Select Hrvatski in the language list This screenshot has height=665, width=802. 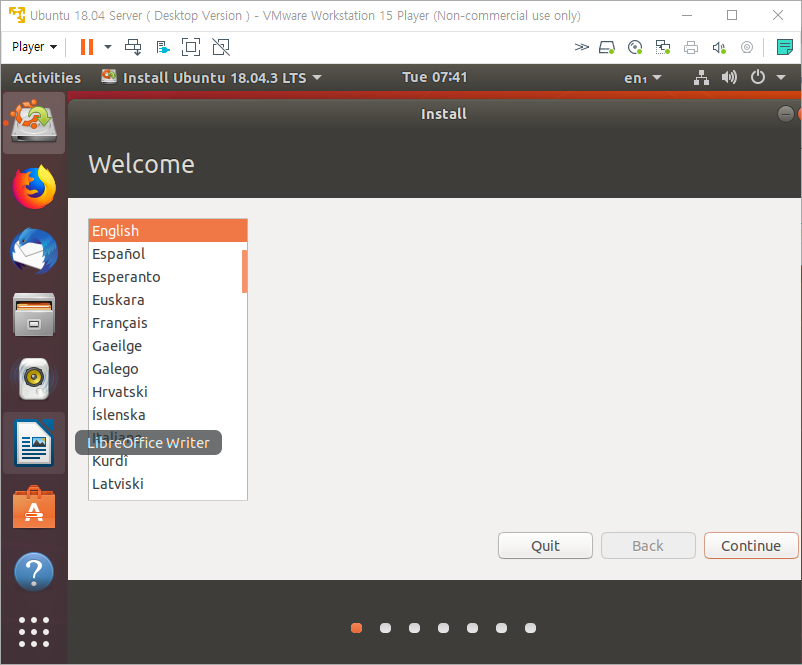pos(167,392)
